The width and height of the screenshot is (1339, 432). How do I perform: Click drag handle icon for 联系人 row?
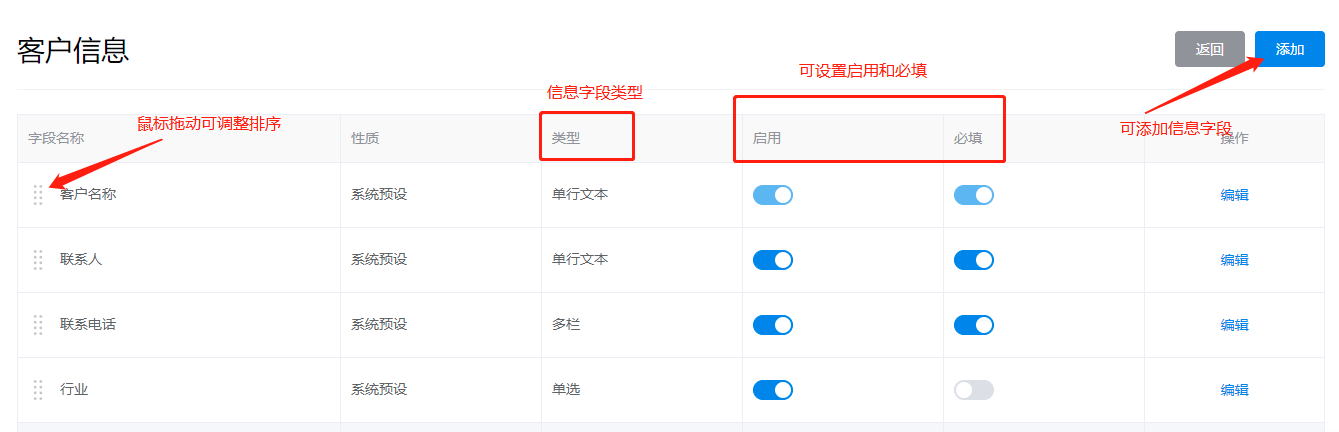38,260
